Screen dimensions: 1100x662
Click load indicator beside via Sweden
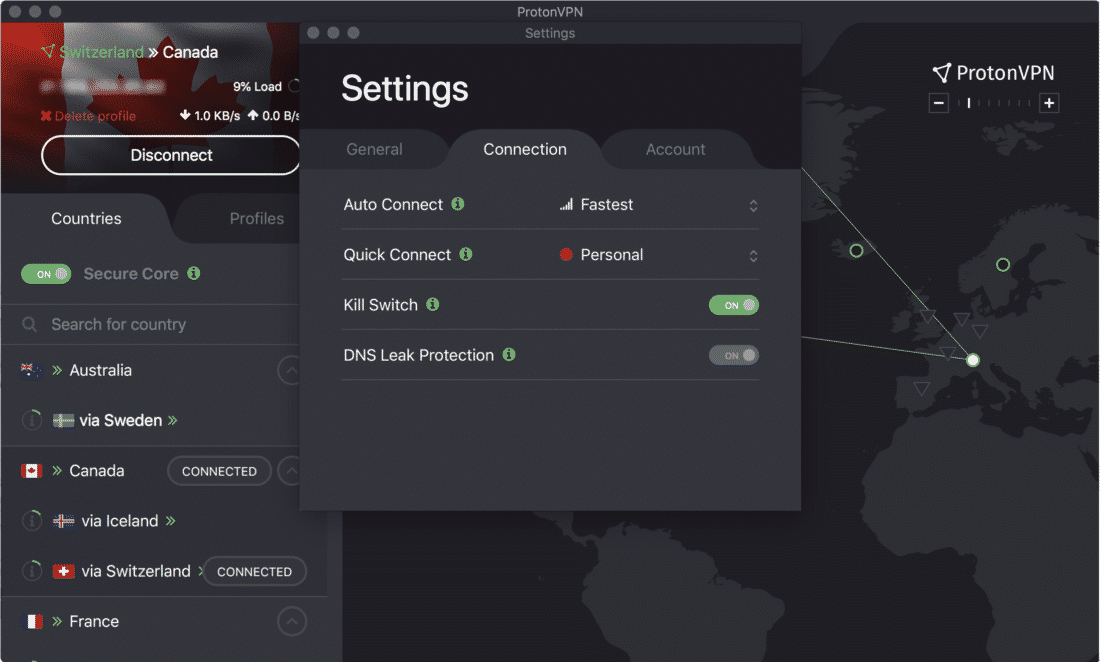(x=32, y=419)
